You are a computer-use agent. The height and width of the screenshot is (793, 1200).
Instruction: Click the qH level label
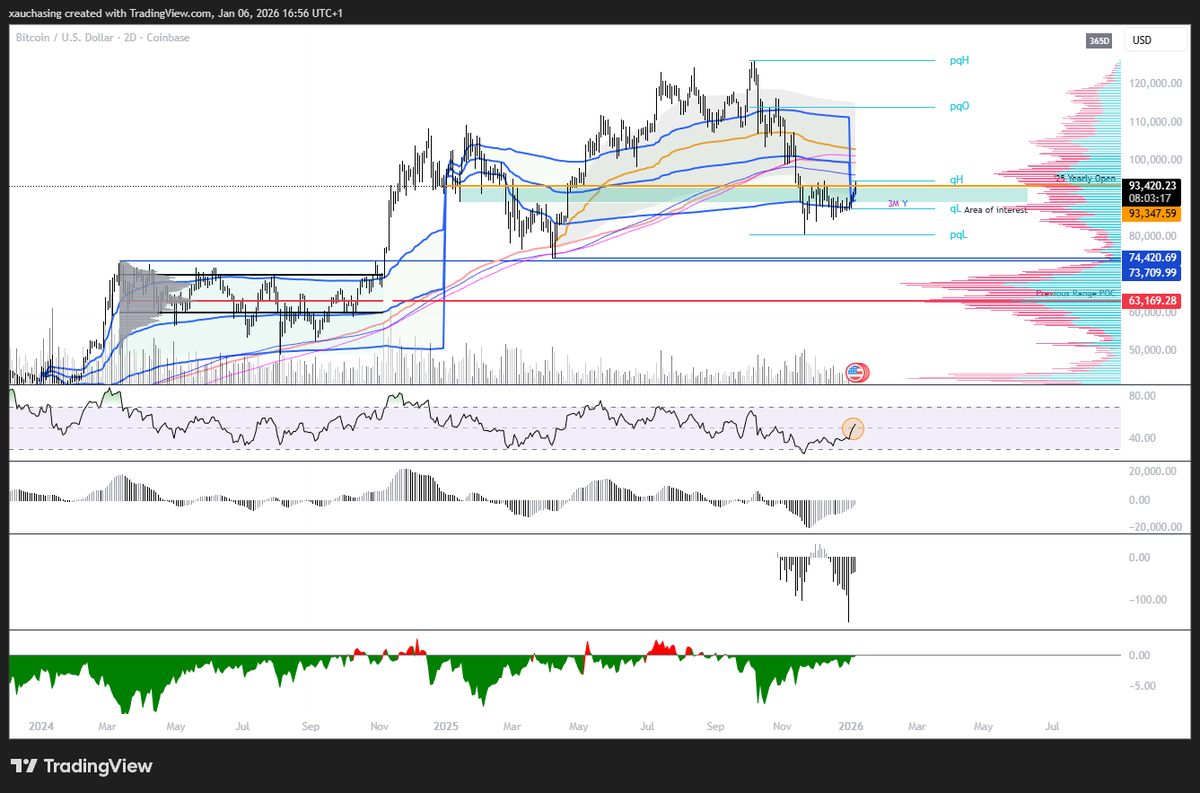(x=956, y=180)
